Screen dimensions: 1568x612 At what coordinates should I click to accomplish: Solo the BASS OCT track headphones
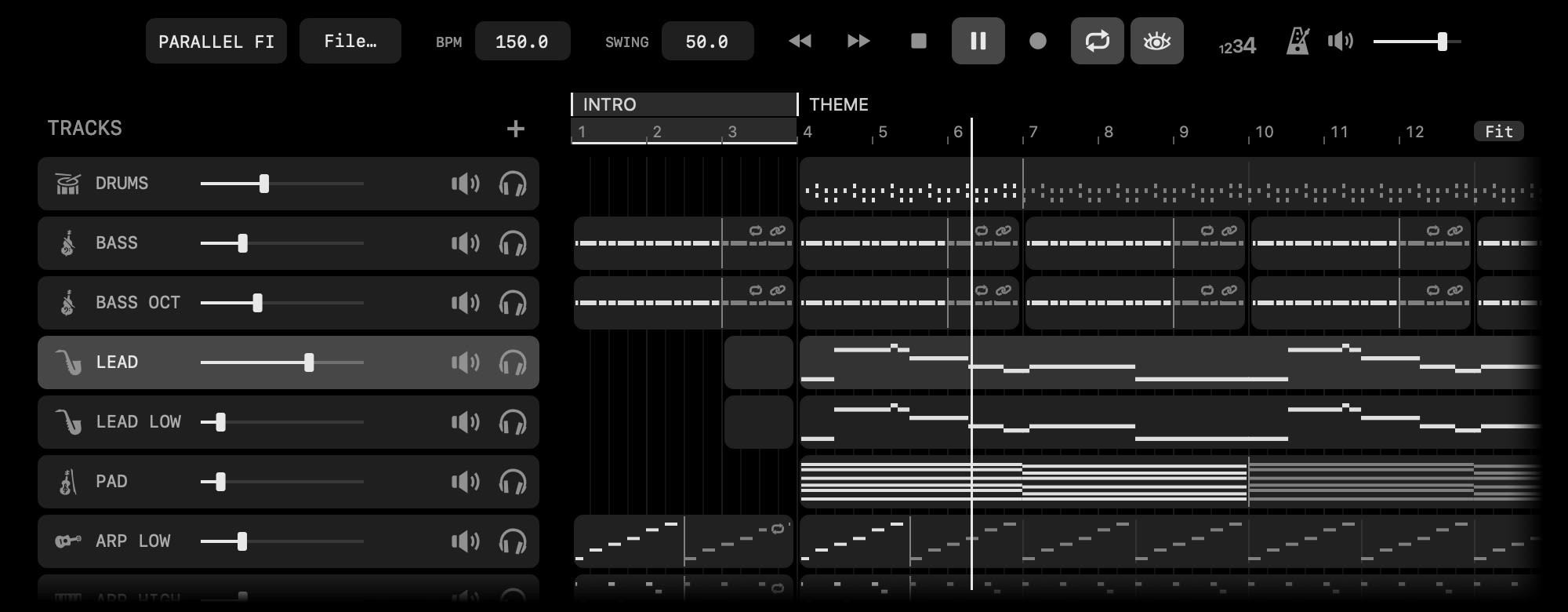click(x=513, y=303)
